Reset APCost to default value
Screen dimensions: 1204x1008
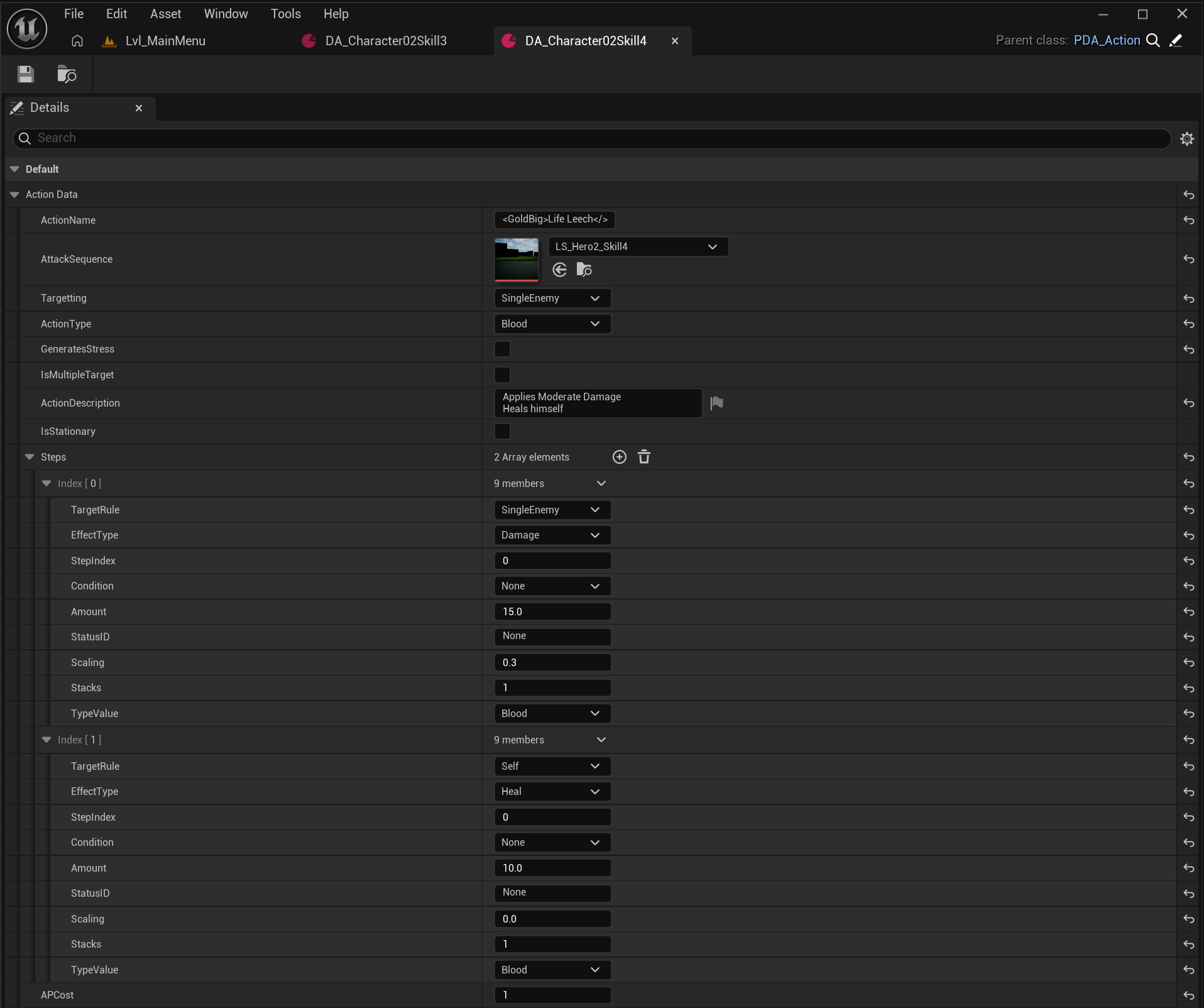(x=1189, y=995)
